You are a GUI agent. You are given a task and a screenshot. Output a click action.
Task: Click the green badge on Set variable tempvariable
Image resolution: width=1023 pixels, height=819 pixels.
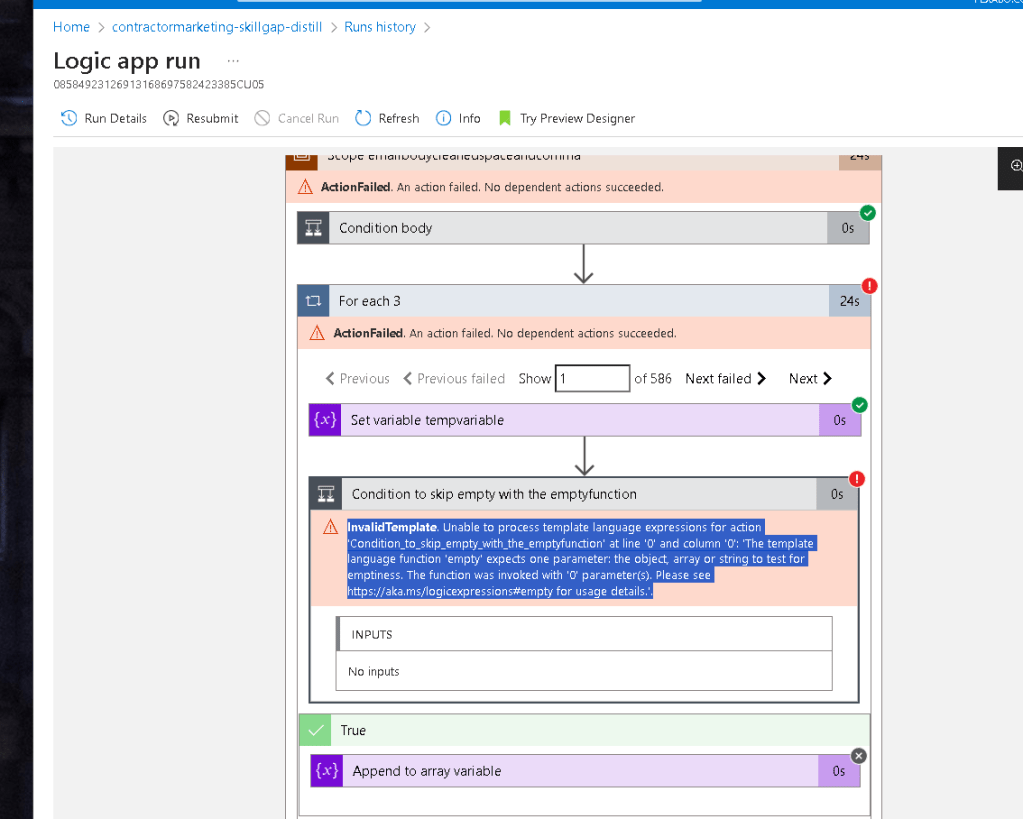click(860, 405)
